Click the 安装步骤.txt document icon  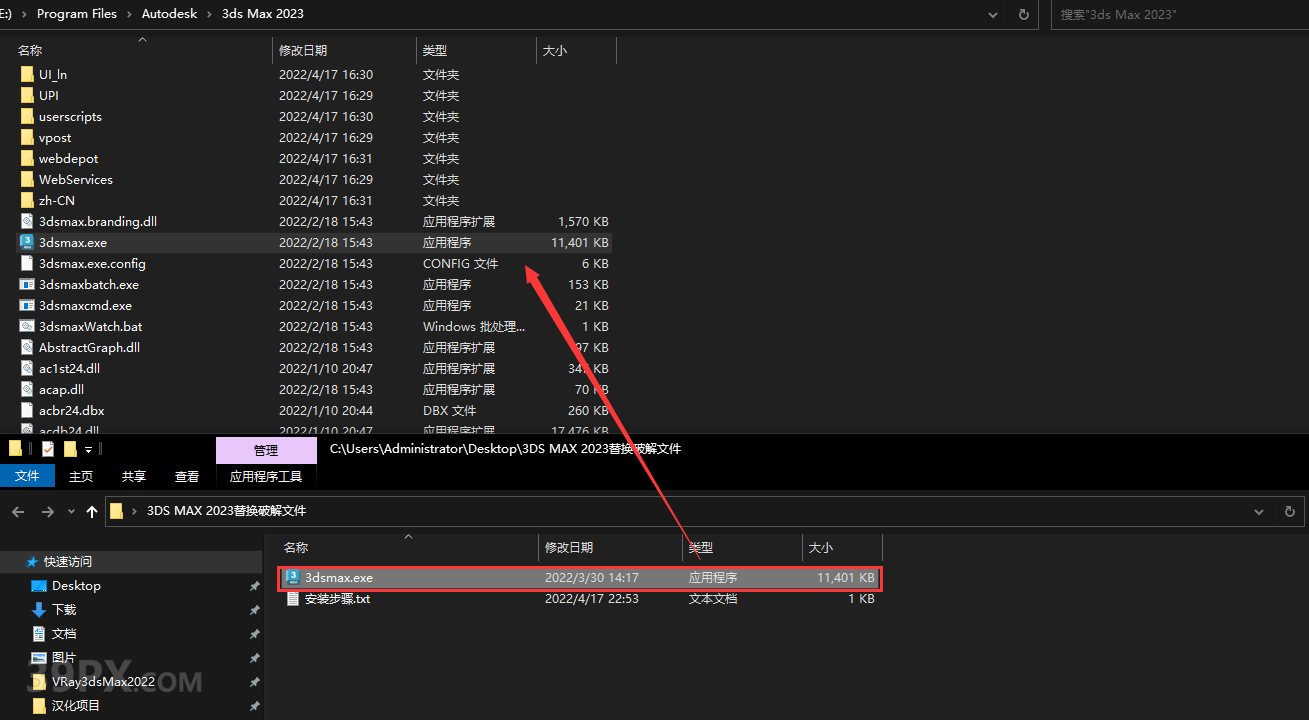click(293, 598)
